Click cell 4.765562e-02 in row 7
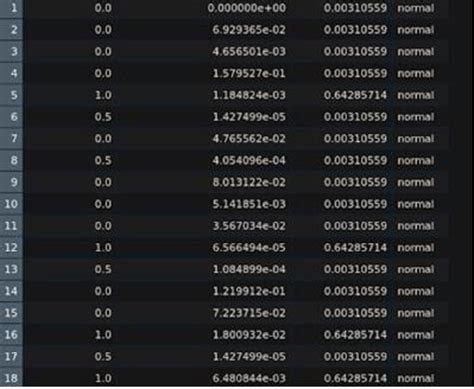The height and width of the screenshot is (389, 474). [x=249, y=139]
